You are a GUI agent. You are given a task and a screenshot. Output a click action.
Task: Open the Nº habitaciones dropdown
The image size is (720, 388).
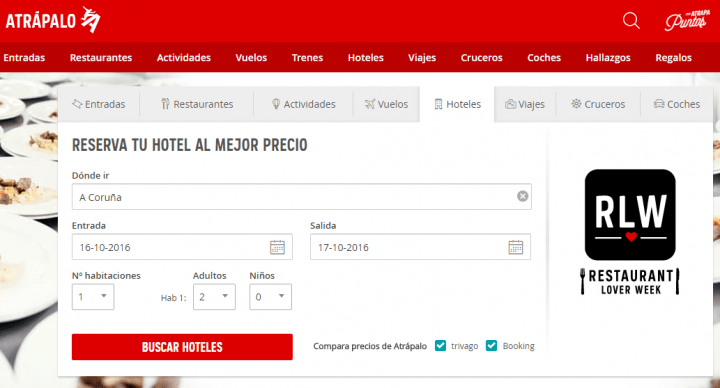pos(93,297)
